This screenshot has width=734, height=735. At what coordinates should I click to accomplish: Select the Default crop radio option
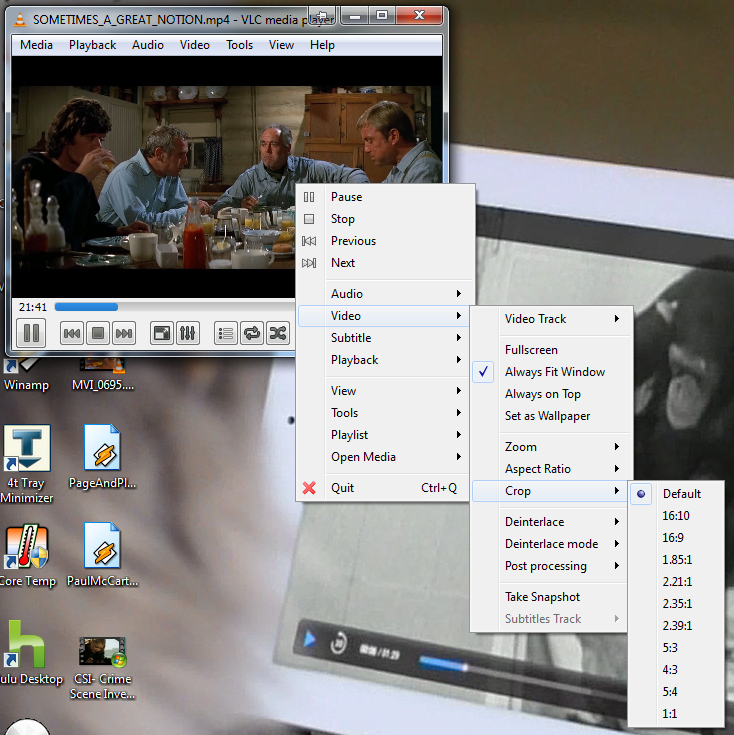pyautogui.click(x=676, y=494)
